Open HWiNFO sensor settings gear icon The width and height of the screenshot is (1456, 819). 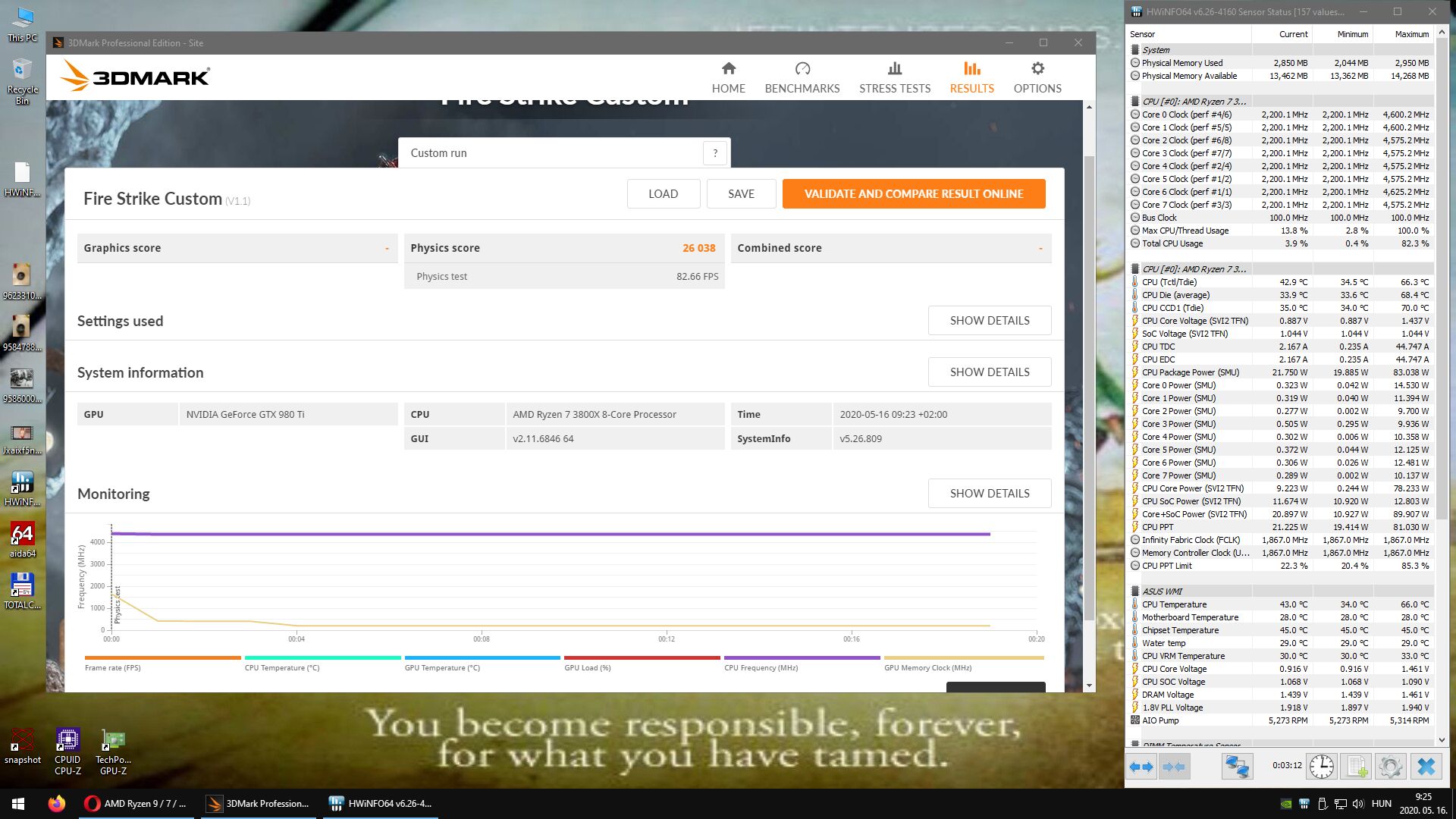tap(1390, 767)
